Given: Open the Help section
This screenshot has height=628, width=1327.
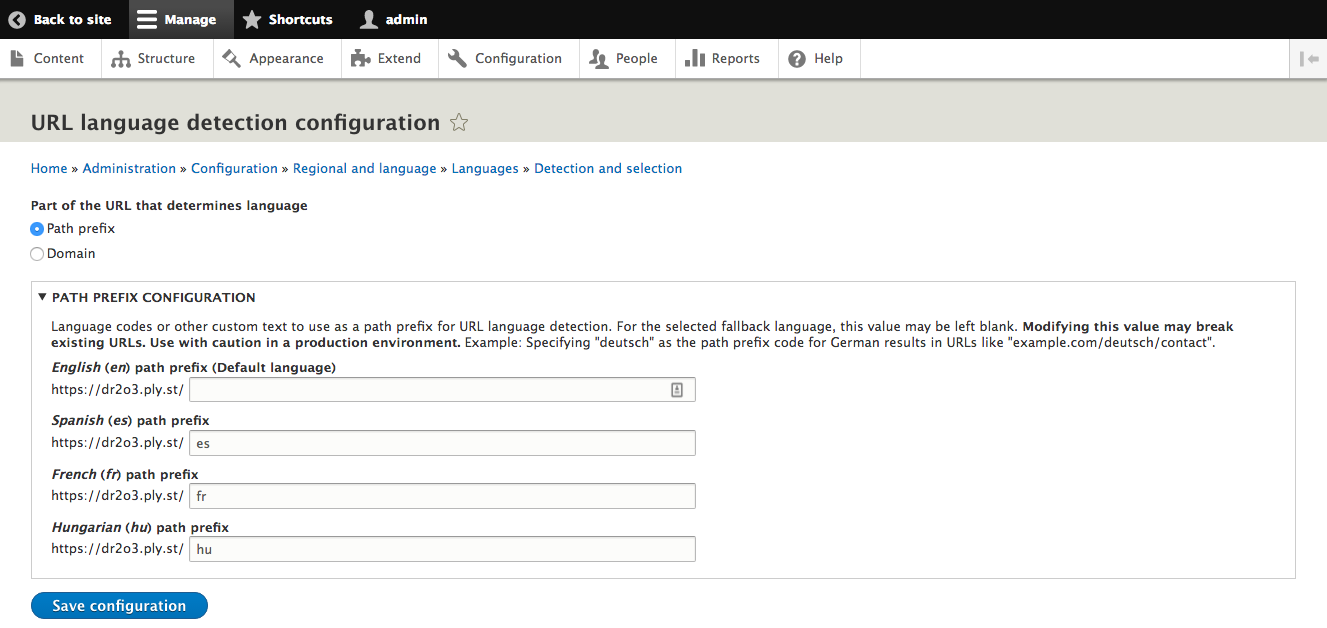Looking at the screenshot, I should [x=816, y=59].
